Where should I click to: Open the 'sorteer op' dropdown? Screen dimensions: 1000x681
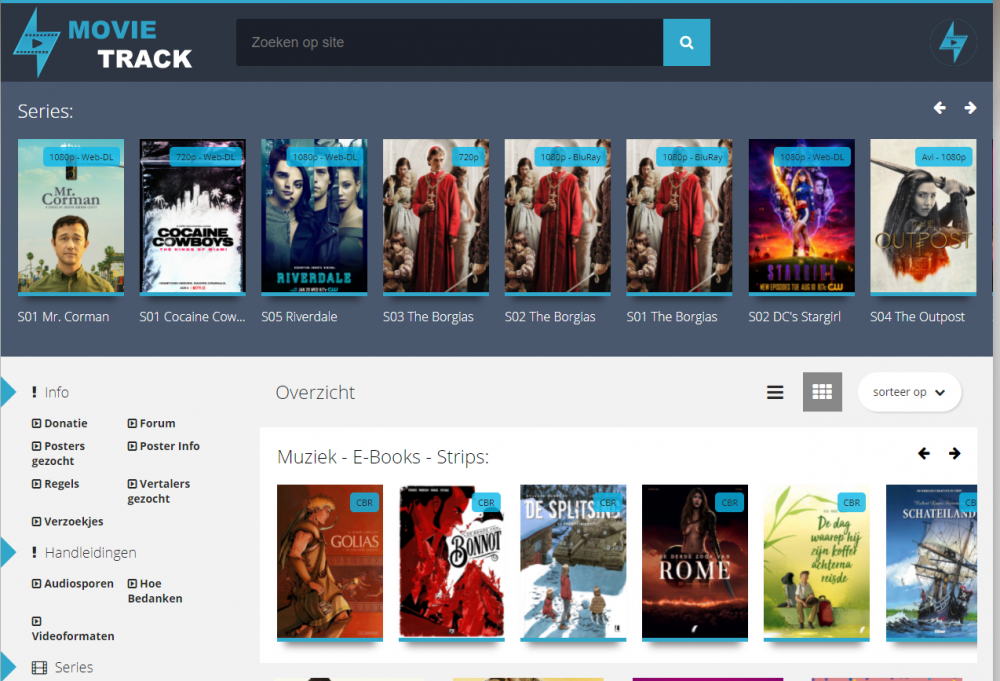(x=908, y=392)
